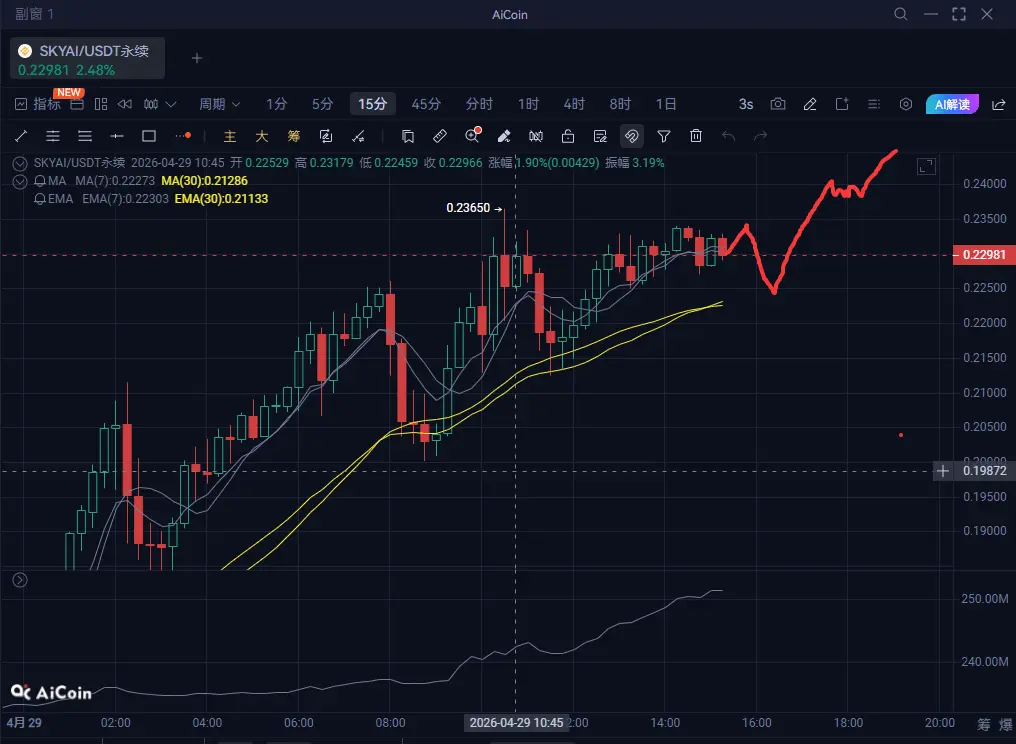Click the pencil edit icon

(810, 104)
